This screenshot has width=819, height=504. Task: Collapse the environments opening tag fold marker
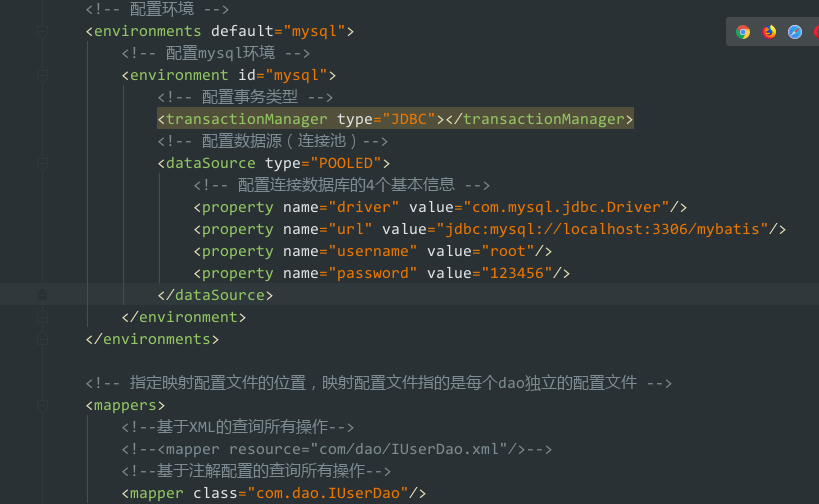[43, 32]
